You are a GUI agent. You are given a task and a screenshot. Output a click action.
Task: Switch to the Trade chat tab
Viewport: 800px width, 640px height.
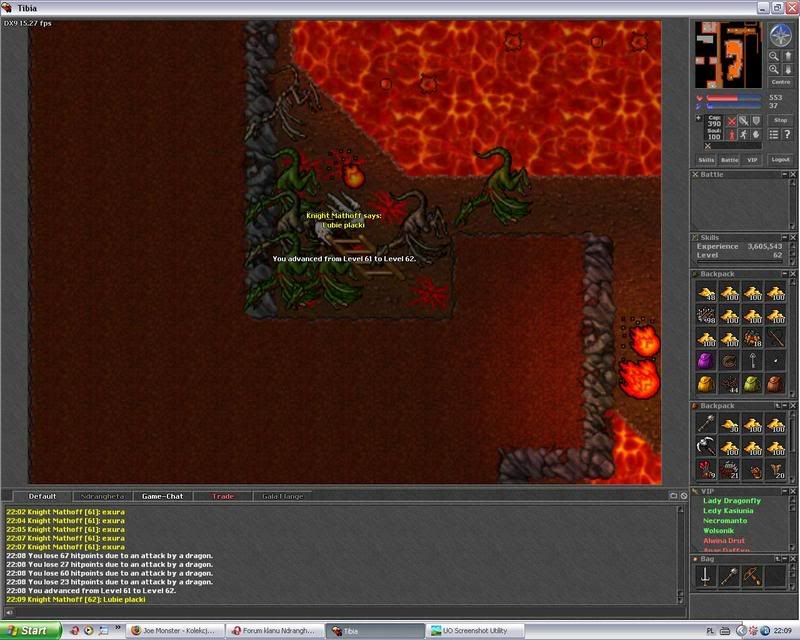click(223, 496)
